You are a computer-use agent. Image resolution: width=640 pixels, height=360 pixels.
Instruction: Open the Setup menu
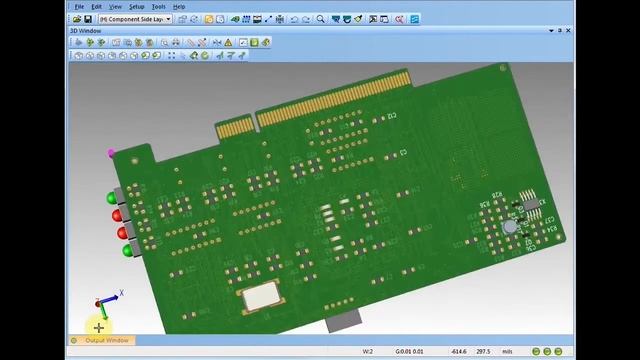136,7
